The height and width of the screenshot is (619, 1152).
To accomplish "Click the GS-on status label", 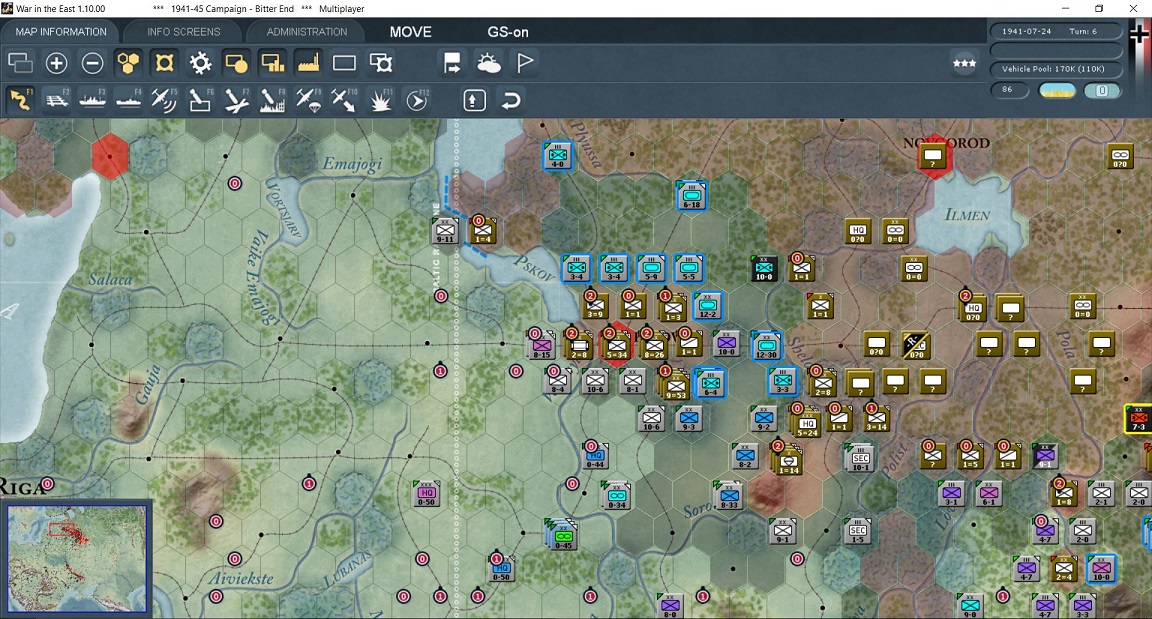I will tap(508, 32).
